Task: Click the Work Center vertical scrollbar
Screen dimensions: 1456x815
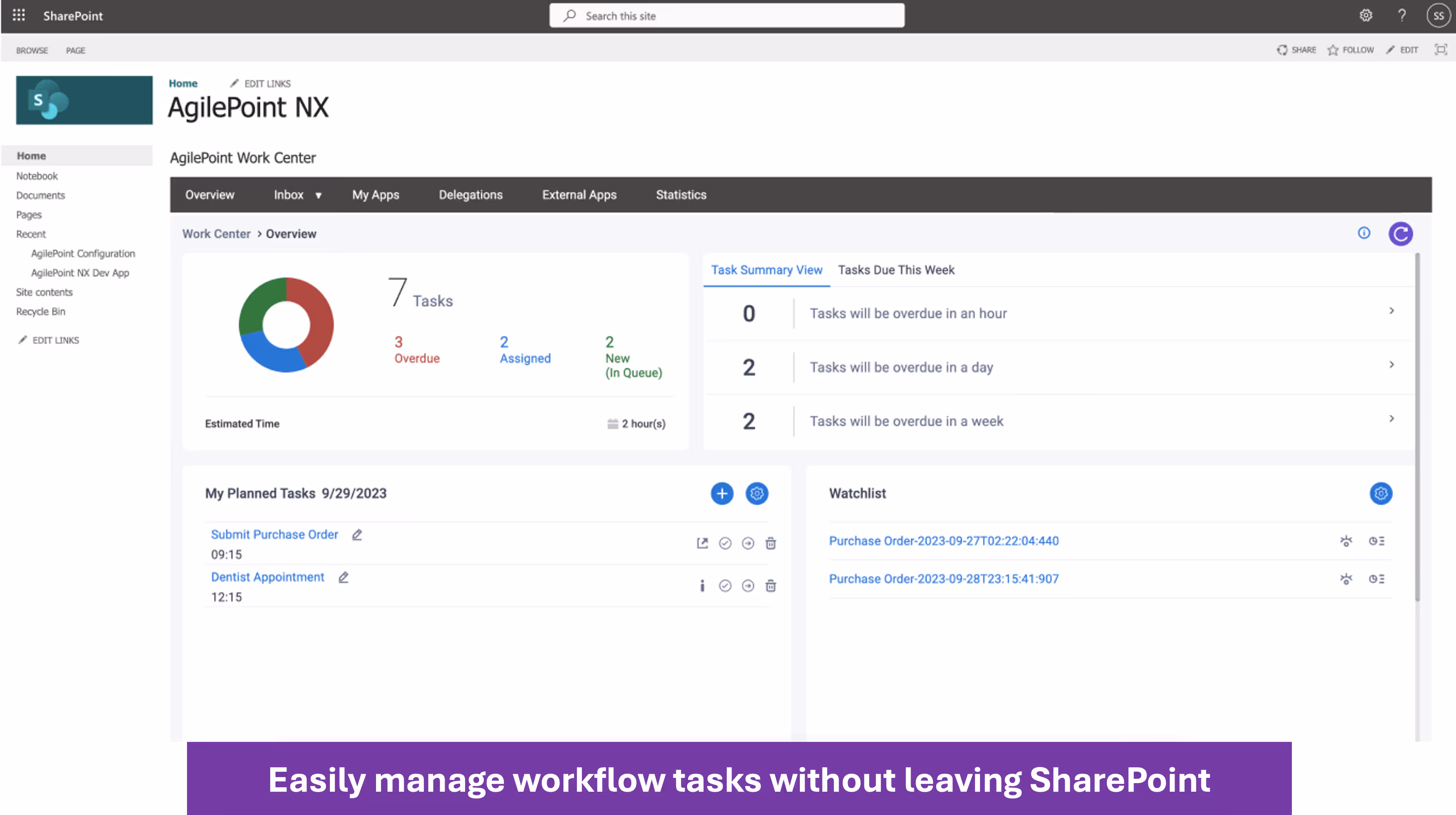Action: pos(1417,427)
